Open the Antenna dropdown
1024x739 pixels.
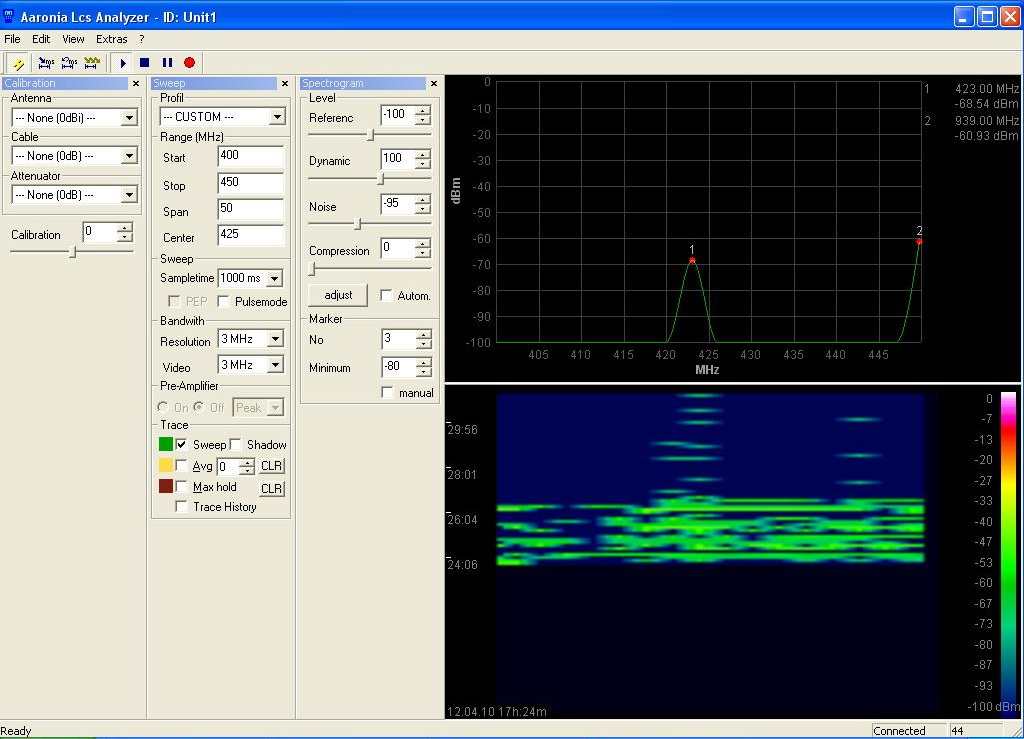pos(129,118)
